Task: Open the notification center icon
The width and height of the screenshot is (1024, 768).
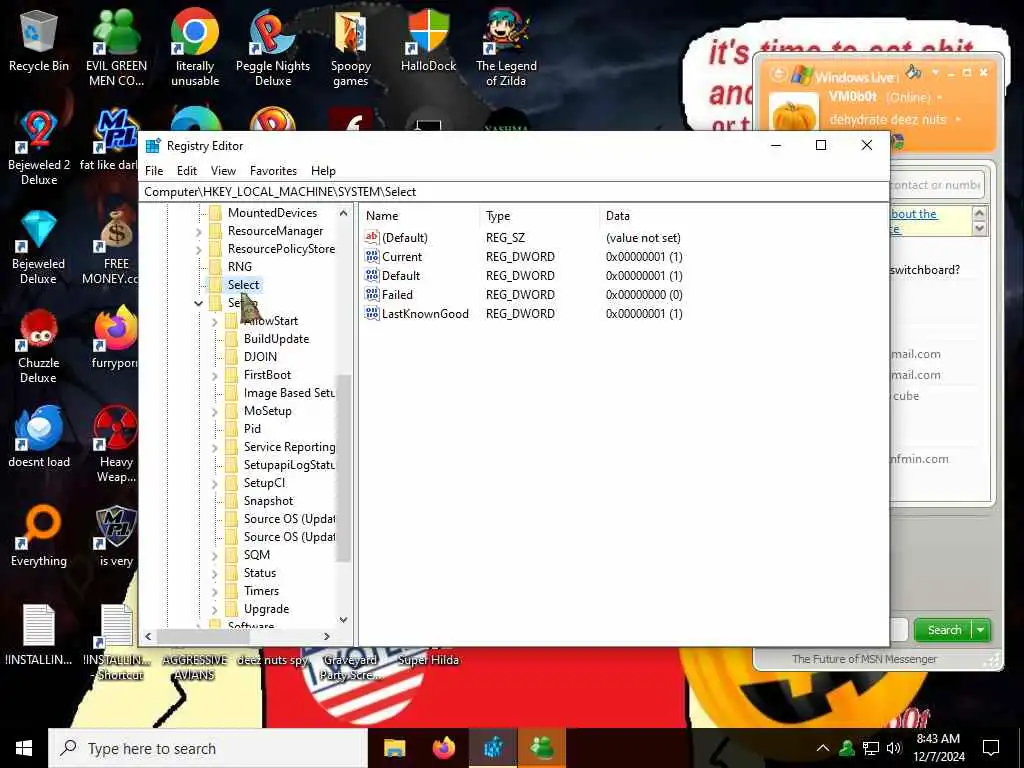Action: tap(991, 748)
